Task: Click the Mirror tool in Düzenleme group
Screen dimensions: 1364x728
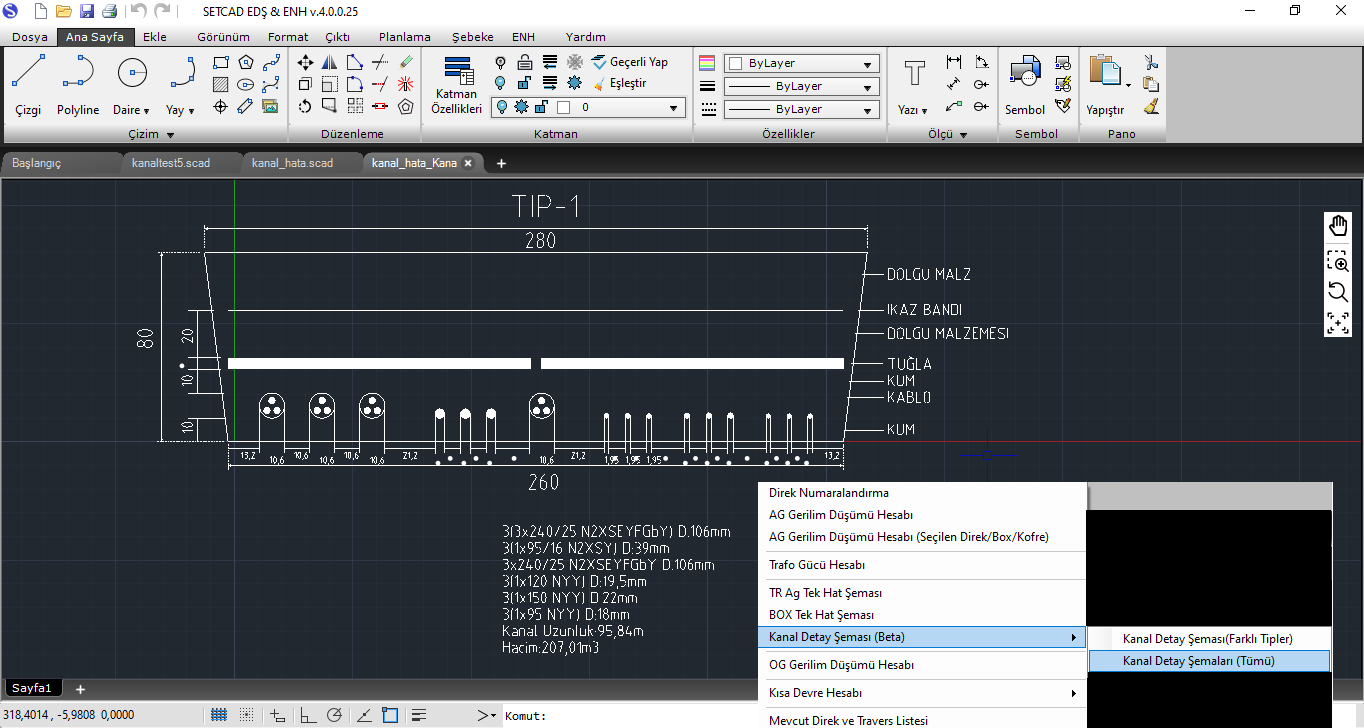Action: tap(330, 62)
